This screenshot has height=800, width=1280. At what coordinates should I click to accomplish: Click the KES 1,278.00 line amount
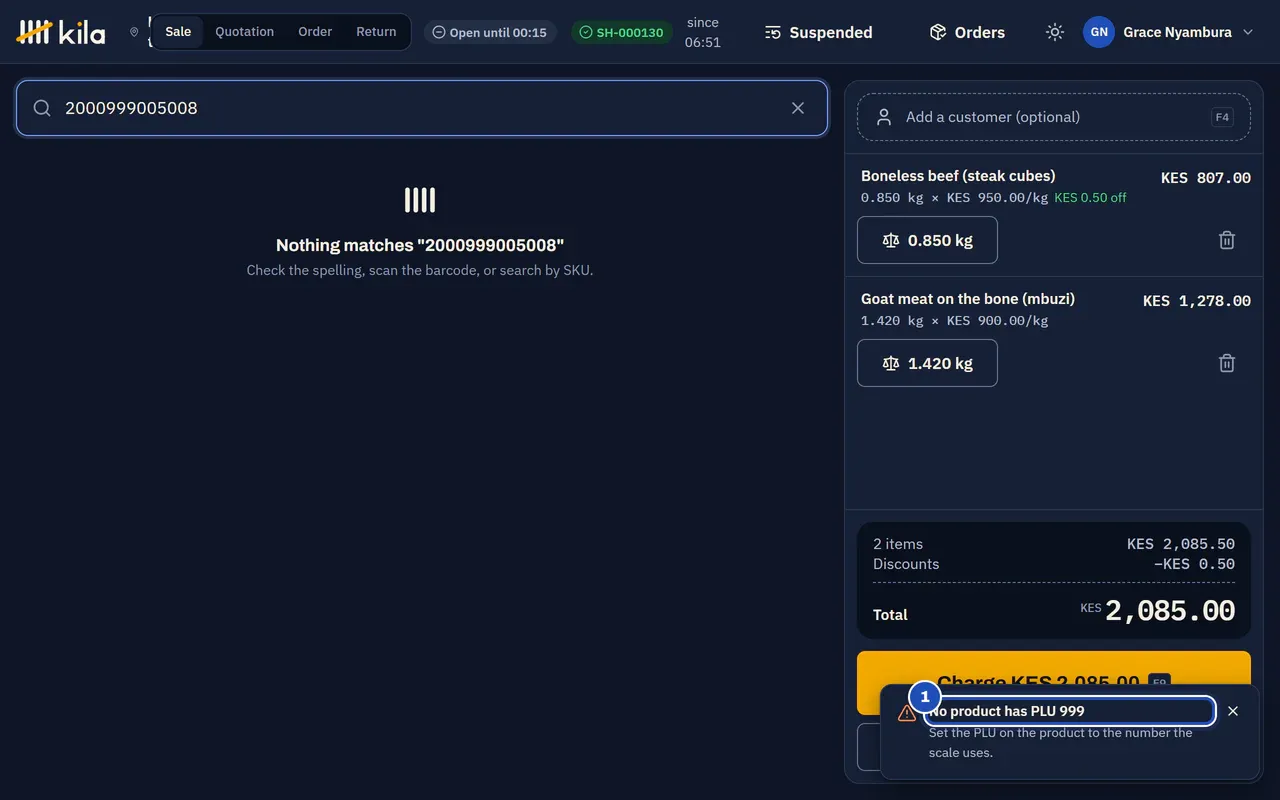coord(1197,301)
